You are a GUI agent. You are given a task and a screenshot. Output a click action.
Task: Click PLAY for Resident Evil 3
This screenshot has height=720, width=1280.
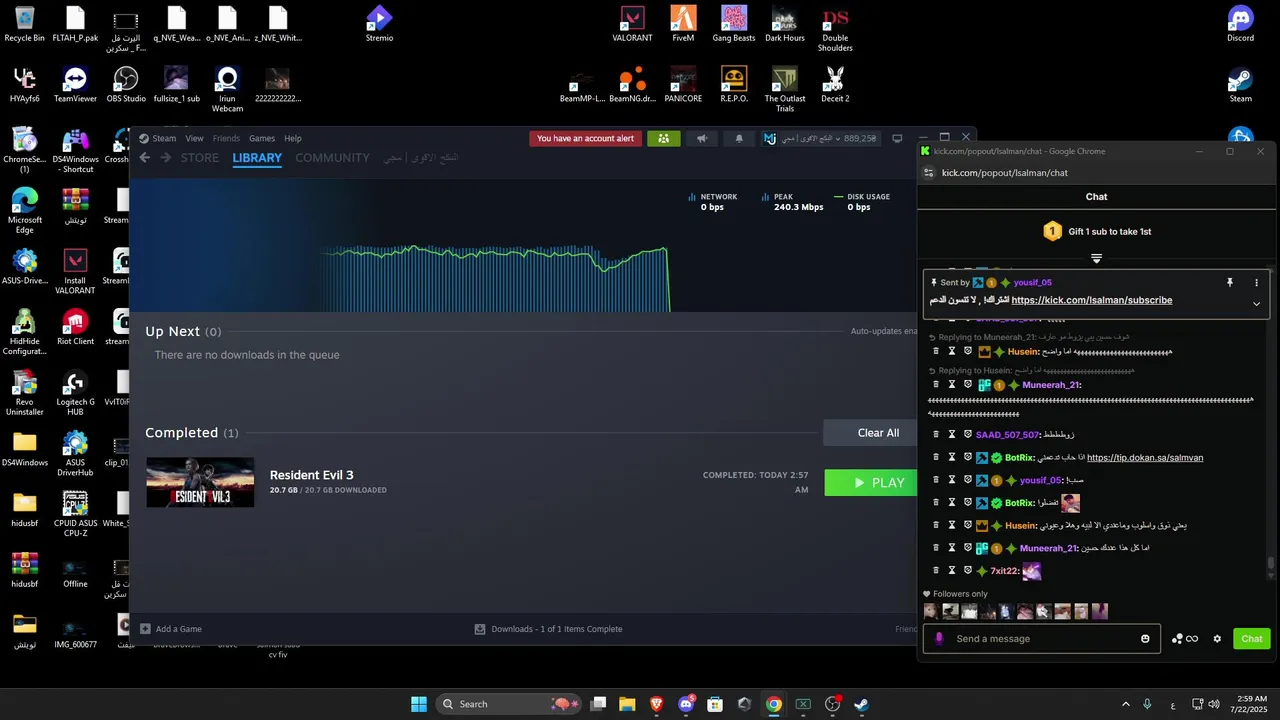pos(873,483)
